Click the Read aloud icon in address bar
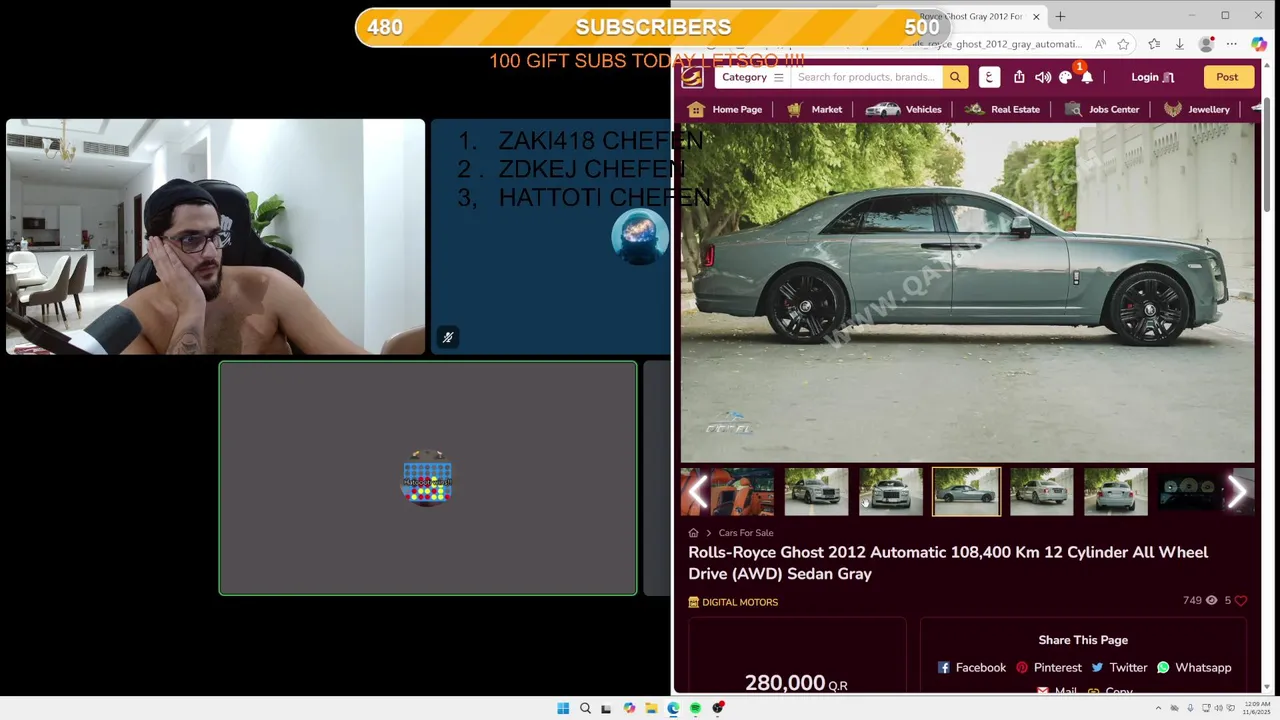1280x720 pixels. click(x=1100, y=44)
